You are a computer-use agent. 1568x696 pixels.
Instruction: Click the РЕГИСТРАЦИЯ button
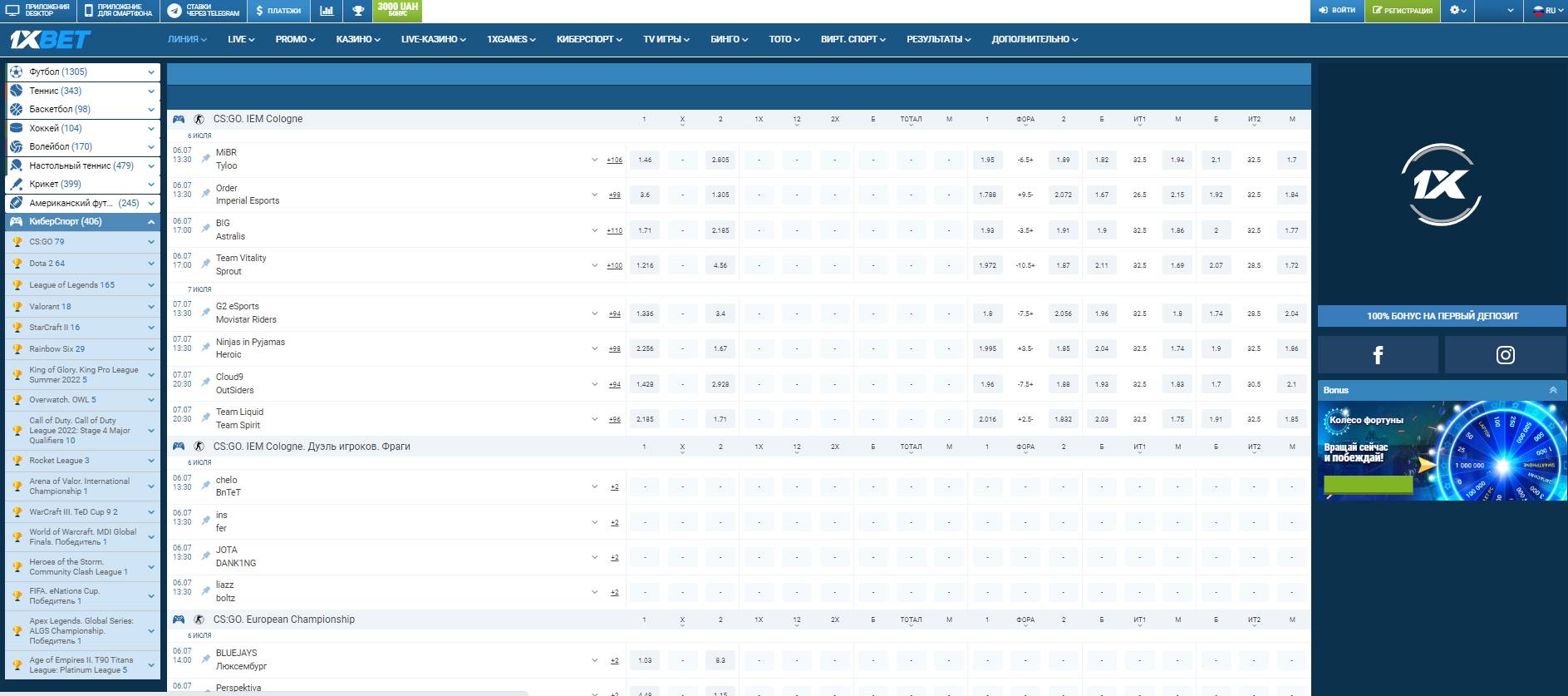(1403, 11)
